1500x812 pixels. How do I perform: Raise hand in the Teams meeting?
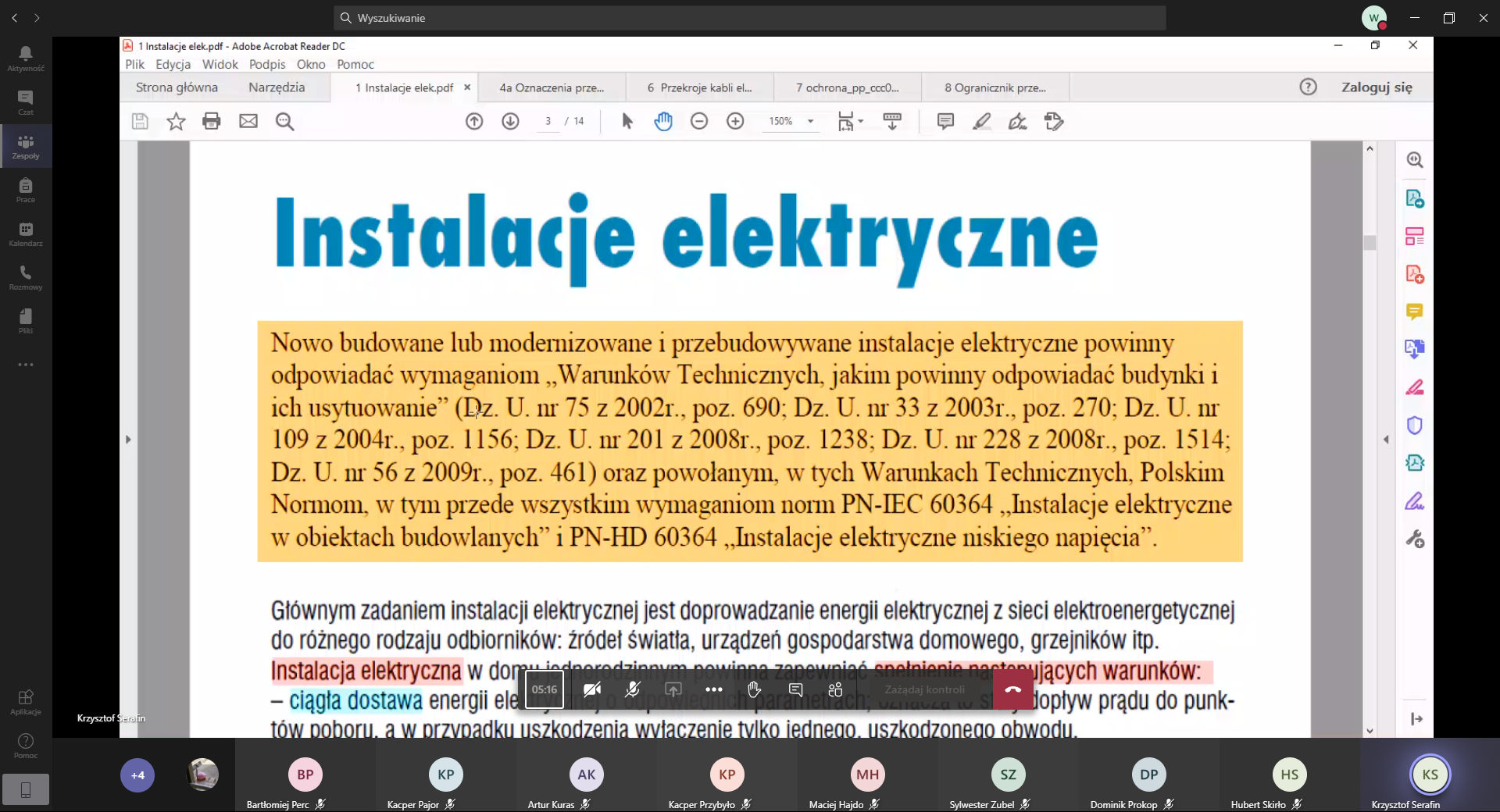pos(752,689)
